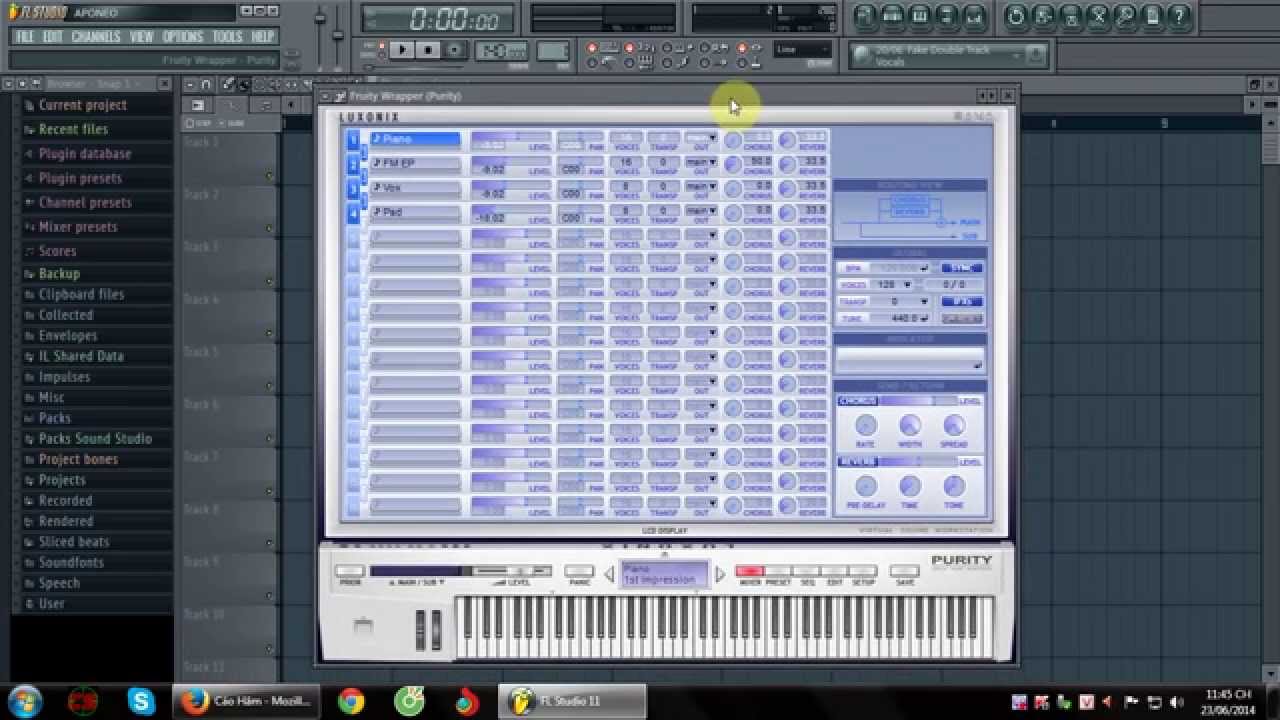Click the EDIT mode button in Purity
Image resolution: width=1280 pixels, height=720 pixels.
[x=835, y=571]
